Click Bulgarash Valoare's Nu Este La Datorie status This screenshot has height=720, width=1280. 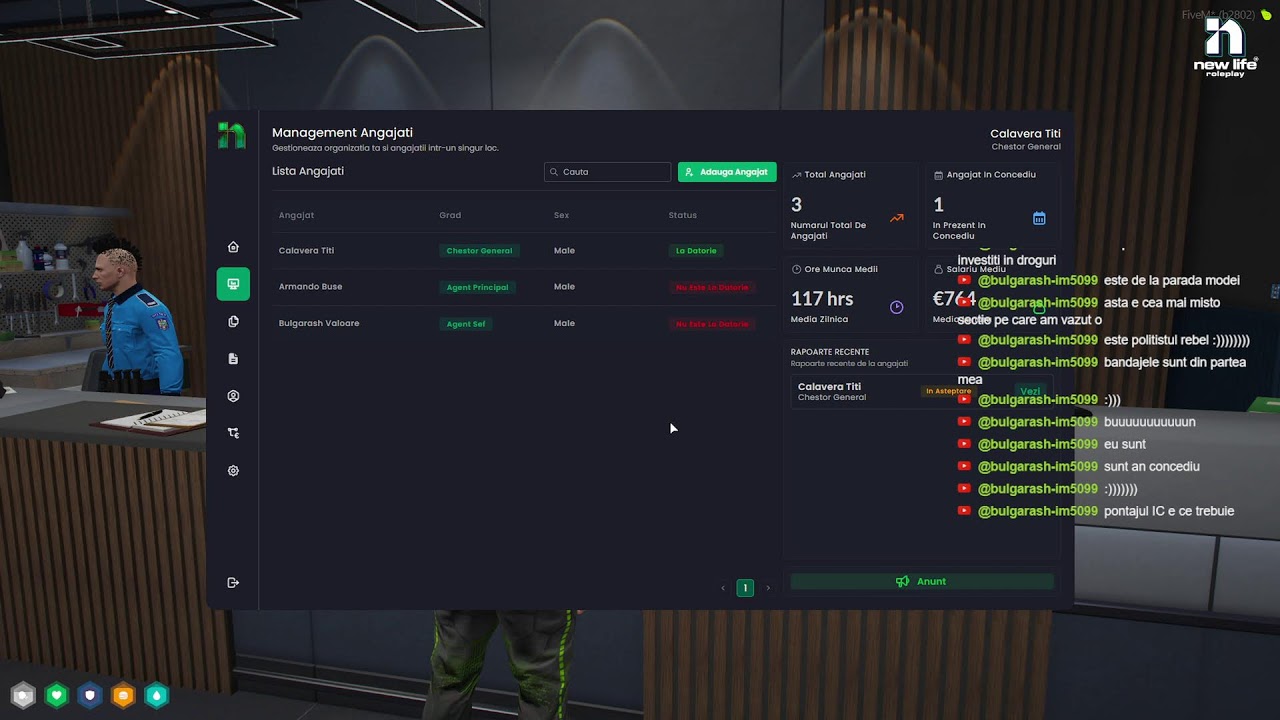[712, 324]
